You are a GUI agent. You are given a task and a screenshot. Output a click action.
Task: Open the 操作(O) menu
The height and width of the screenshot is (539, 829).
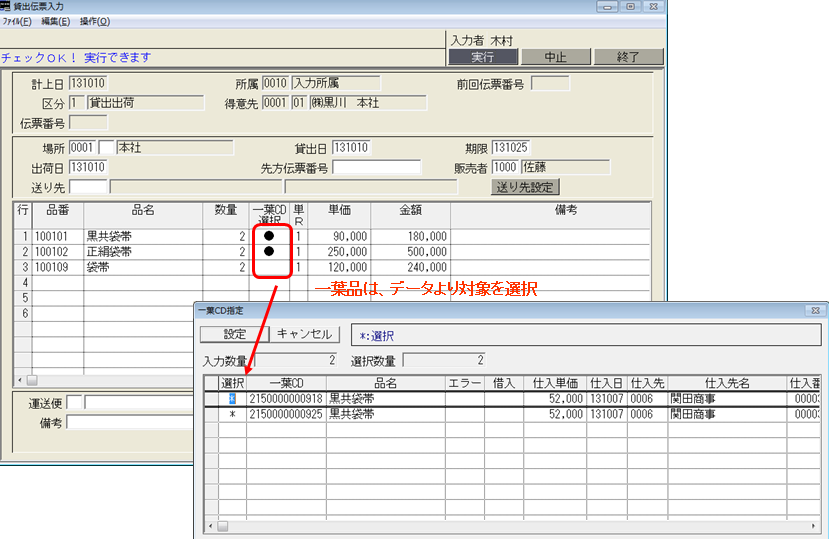(x=95, y=21)
